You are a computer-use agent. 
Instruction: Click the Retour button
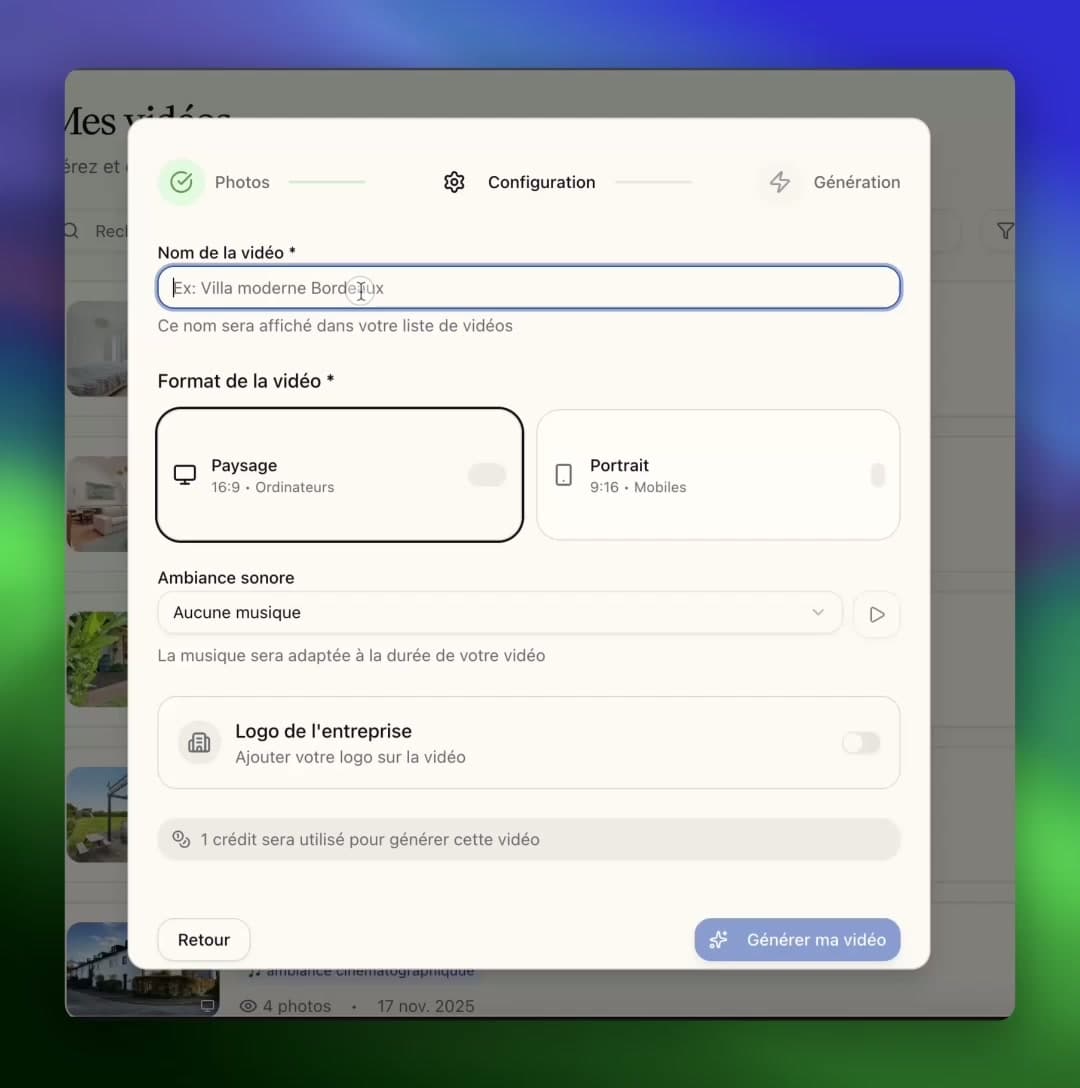[203, 940]
